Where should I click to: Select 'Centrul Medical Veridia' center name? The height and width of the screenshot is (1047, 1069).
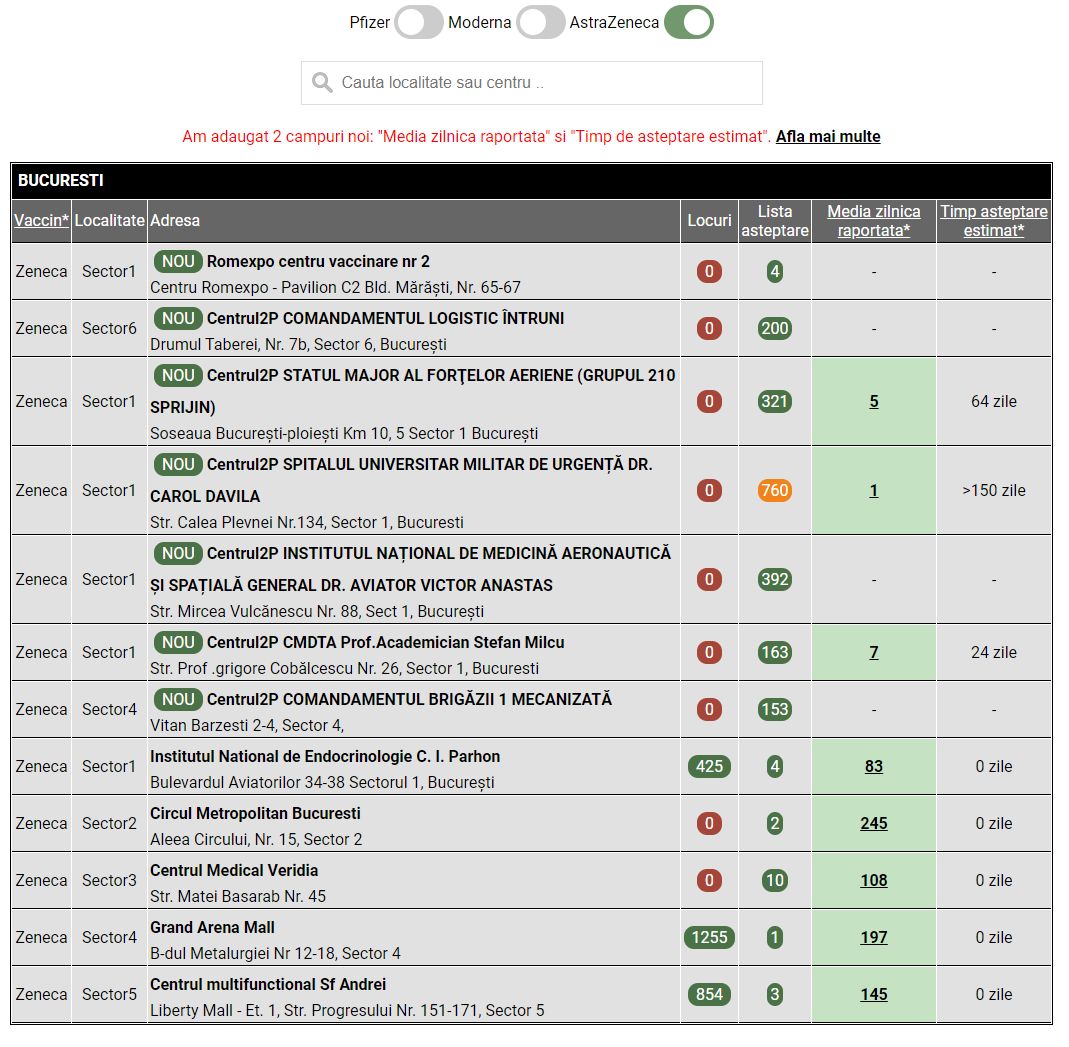234,870
